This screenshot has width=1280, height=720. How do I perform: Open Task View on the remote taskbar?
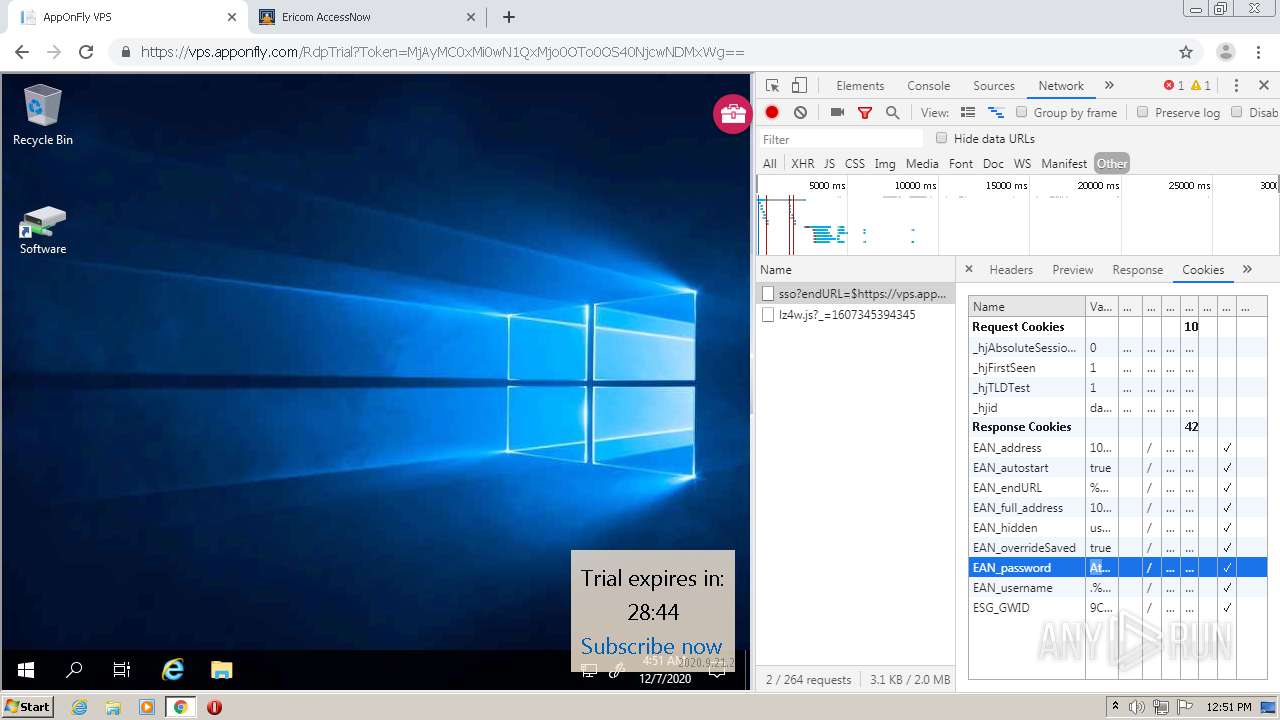tap(121, 670)
